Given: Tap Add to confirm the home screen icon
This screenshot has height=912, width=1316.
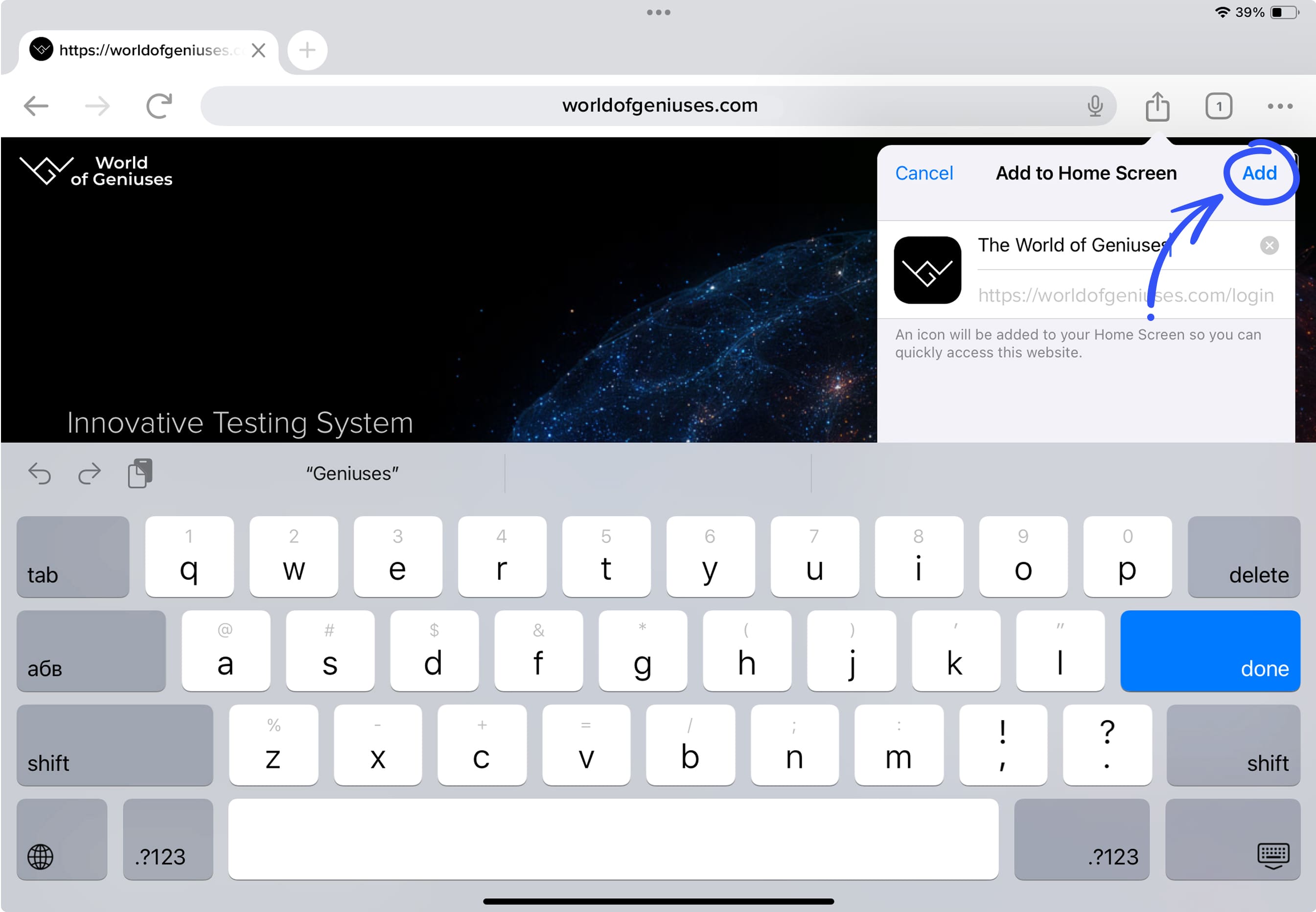Looking at the screenshot, I should (1259, 173).
